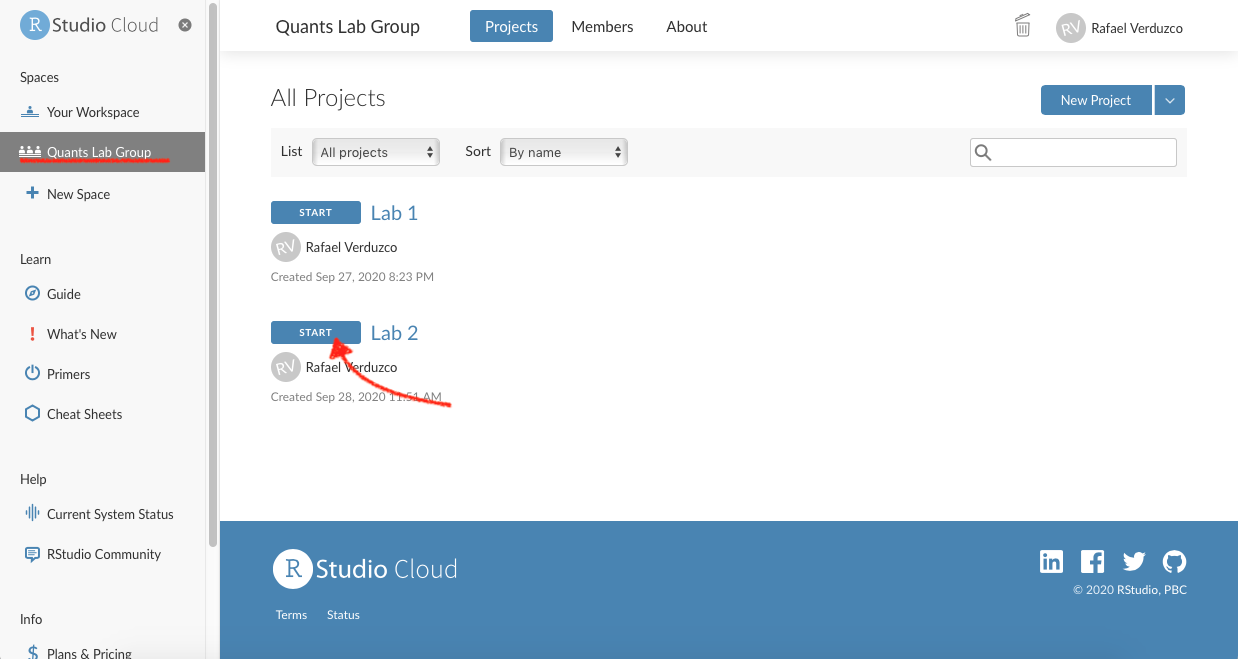Select Quants Lab Group space
Viewport: 1238px width, 659px height.
(x=102, y=152)
